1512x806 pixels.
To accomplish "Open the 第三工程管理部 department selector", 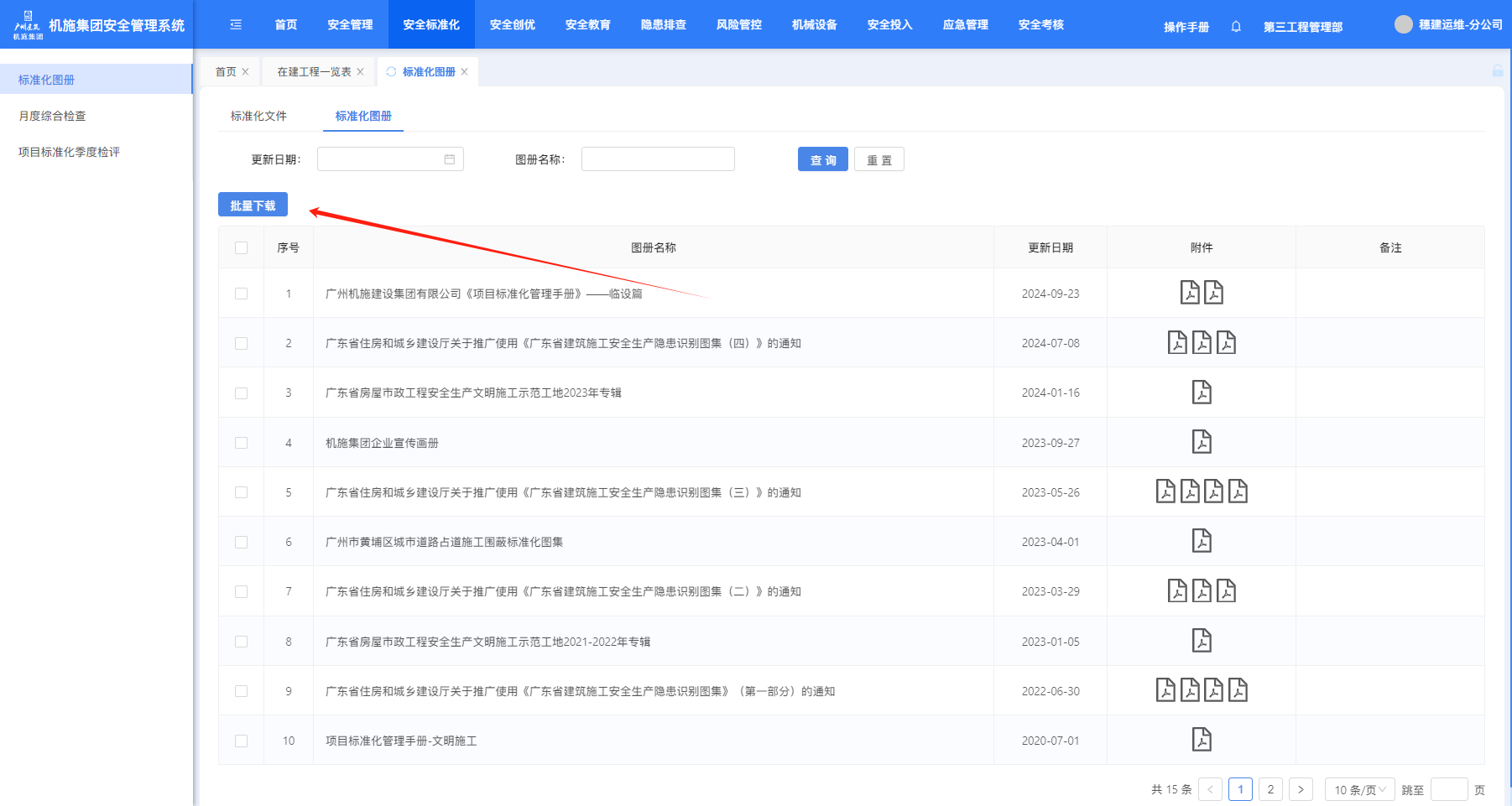I will click(1302, 27).
